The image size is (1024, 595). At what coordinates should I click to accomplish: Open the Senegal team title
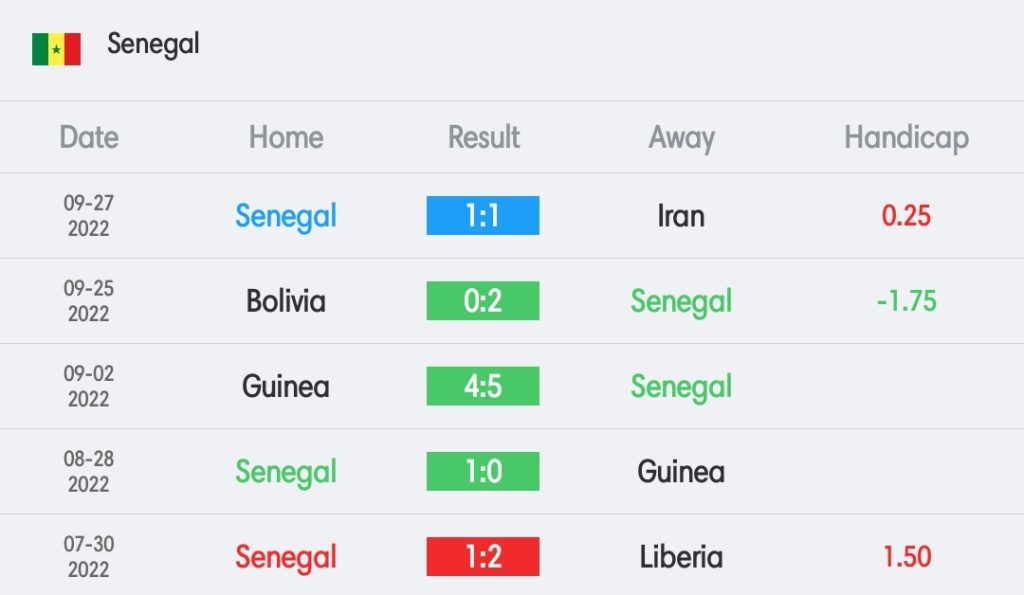tap(153, 44)
